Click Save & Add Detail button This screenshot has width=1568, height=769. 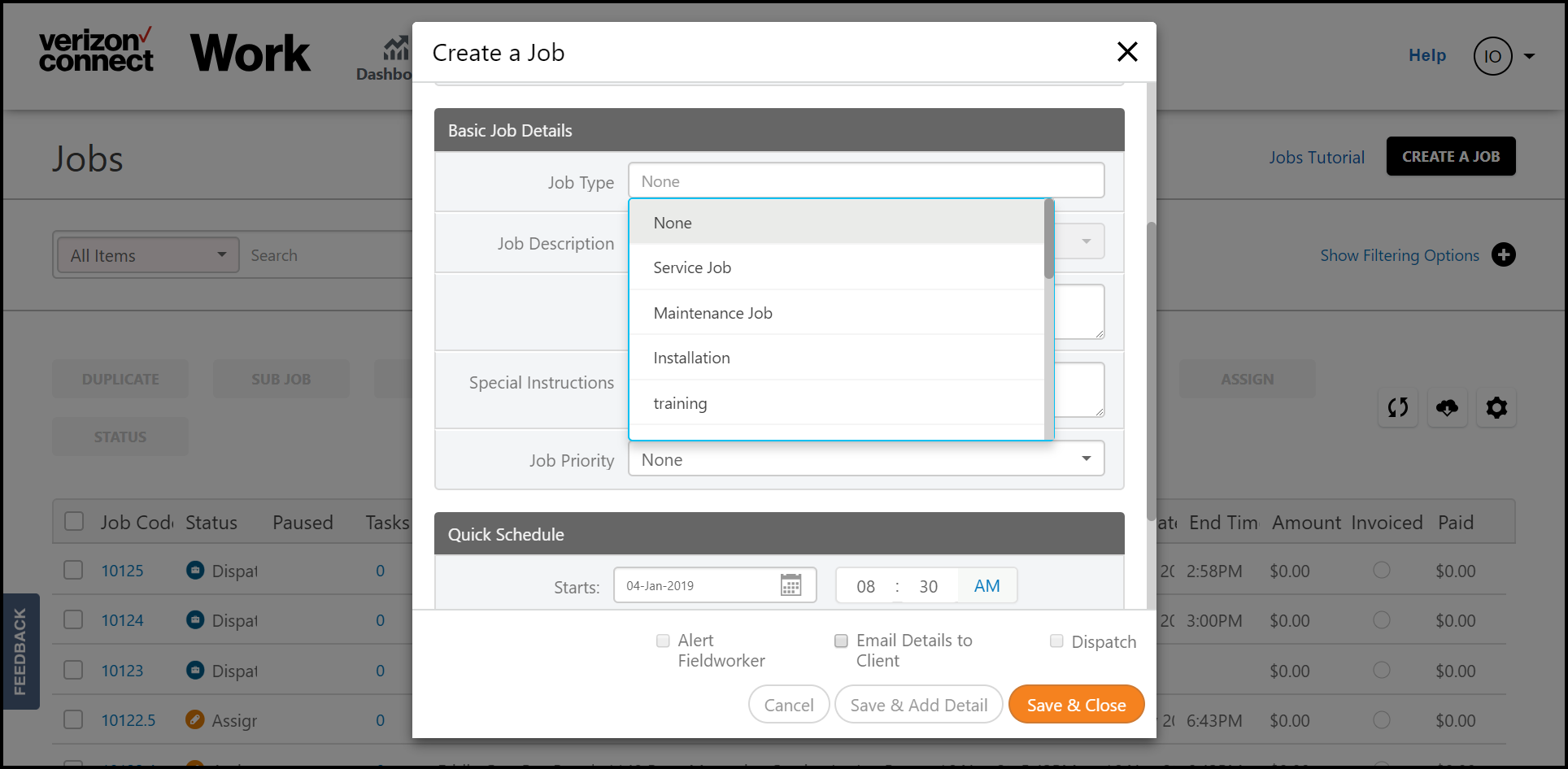coord(919,705)
